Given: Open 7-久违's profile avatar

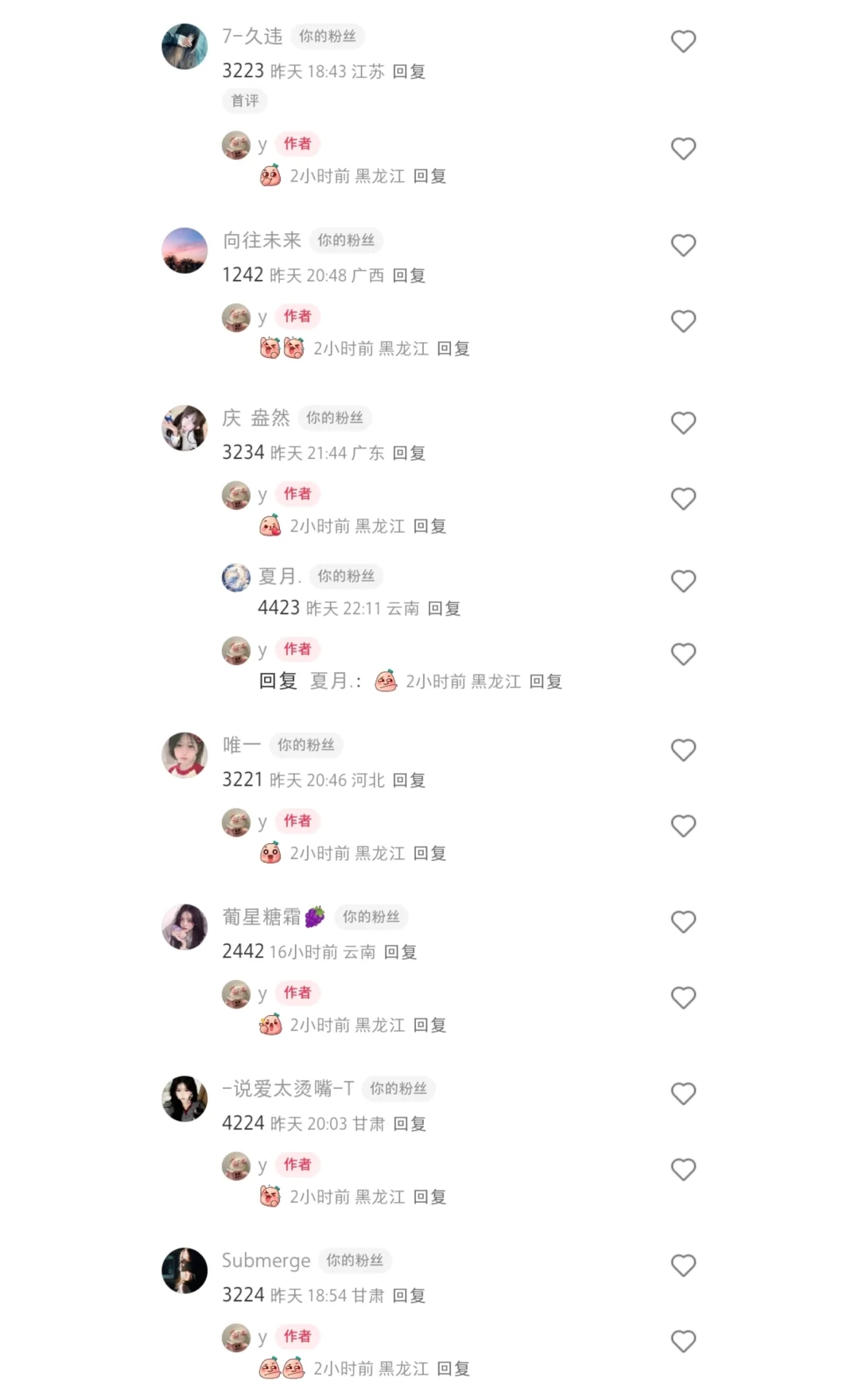Looking at the screenshot, I should pyautogui.click(x=185, y=46).
